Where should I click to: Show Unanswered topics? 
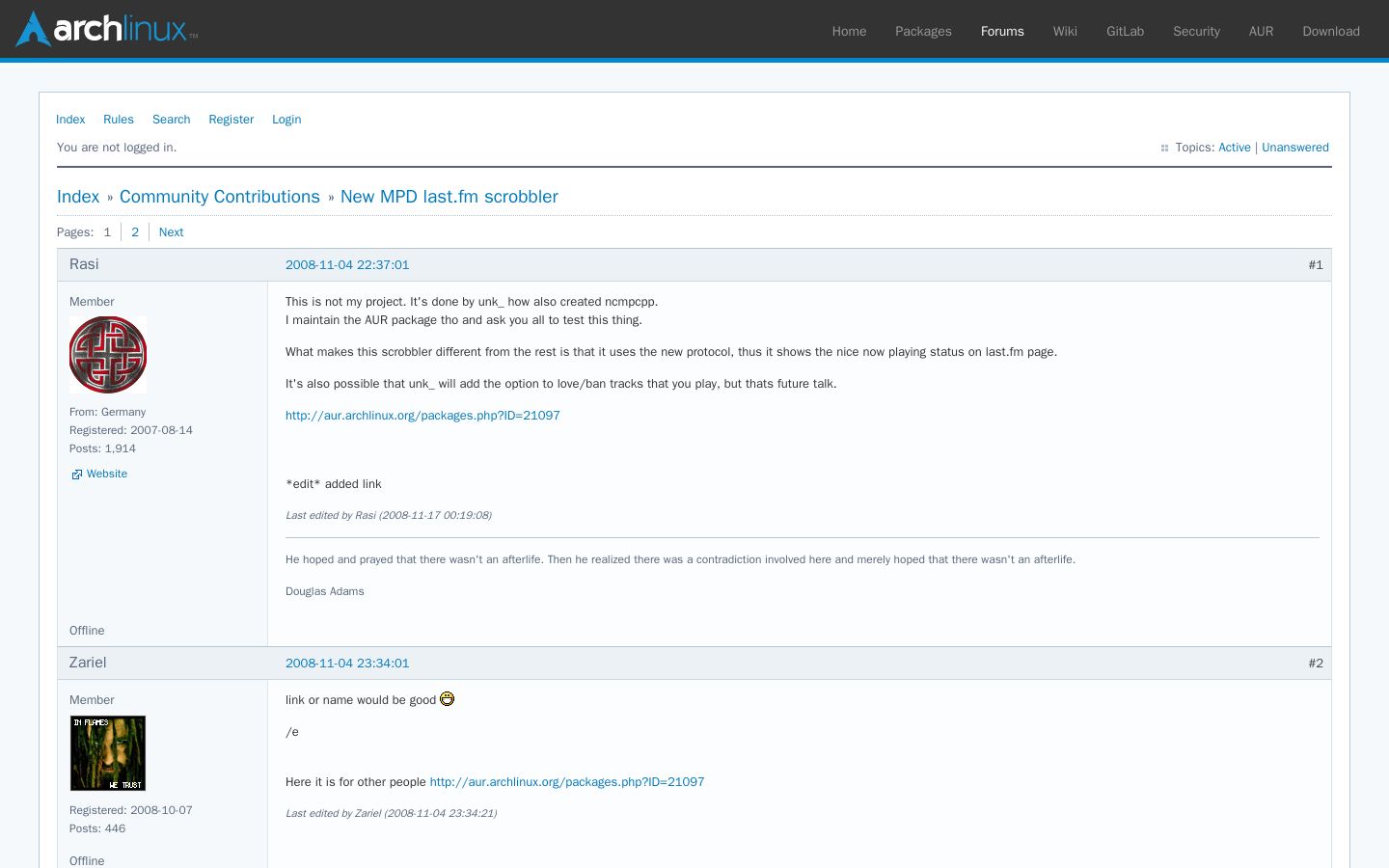pyautogui.click(x=1295, y=148)
